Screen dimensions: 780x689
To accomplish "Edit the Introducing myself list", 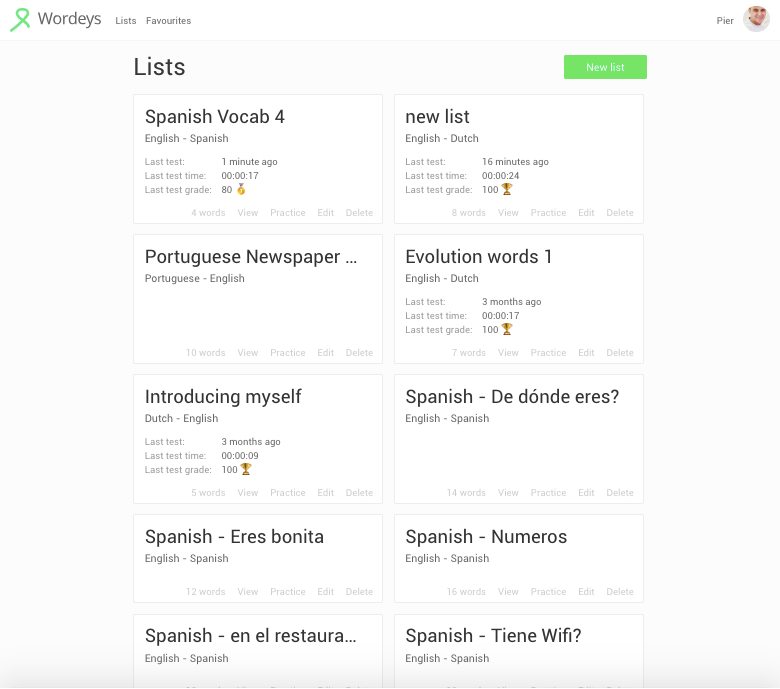I will (x=325, y=492).
